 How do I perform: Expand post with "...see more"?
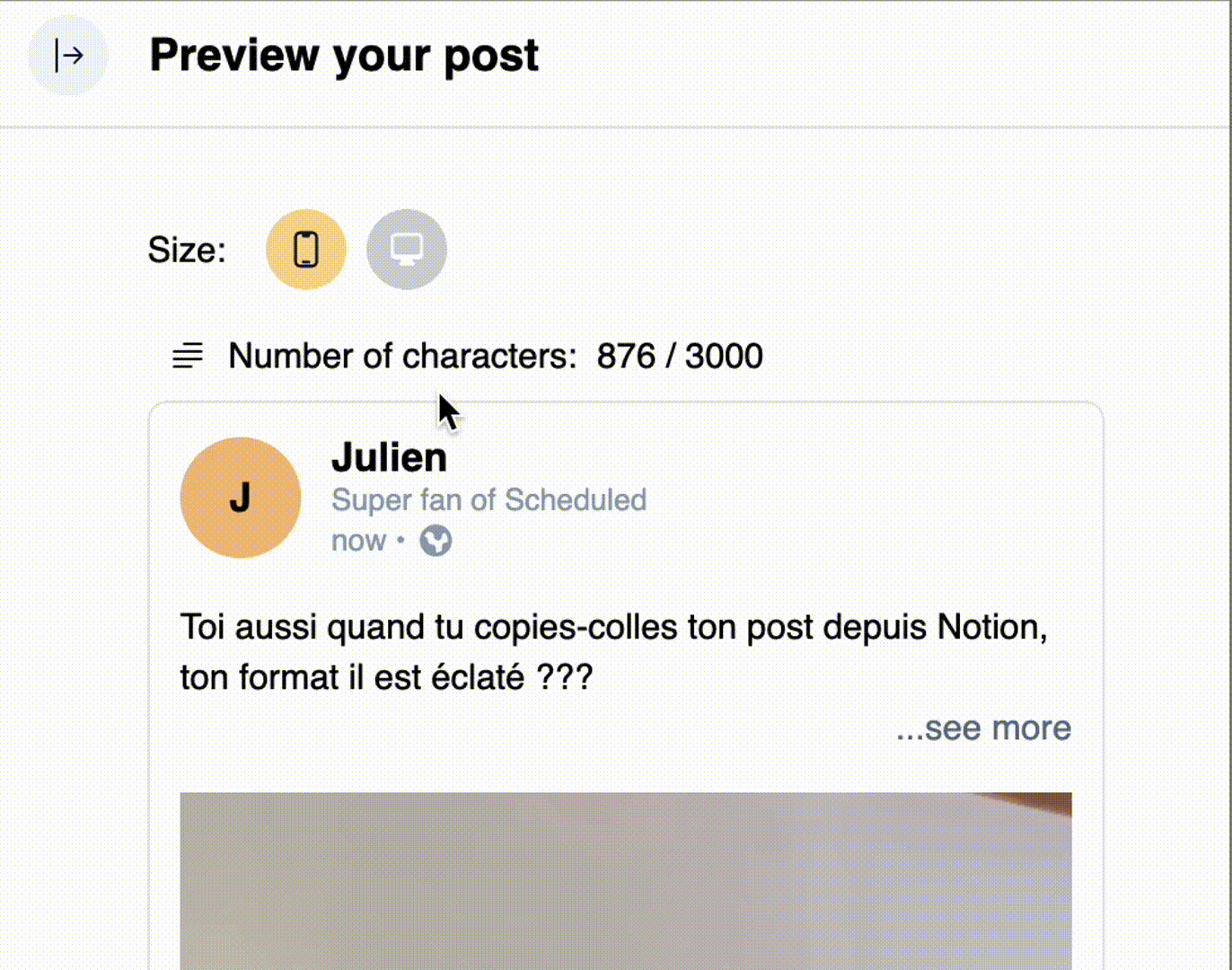[983, 727]
